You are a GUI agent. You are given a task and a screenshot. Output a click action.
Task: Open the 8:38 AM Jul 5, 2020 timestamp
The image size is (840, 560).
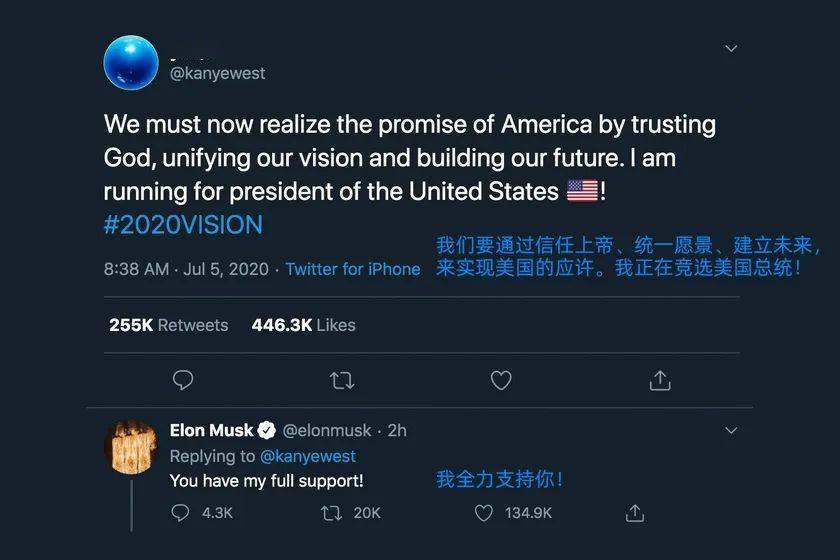[188, 269]
